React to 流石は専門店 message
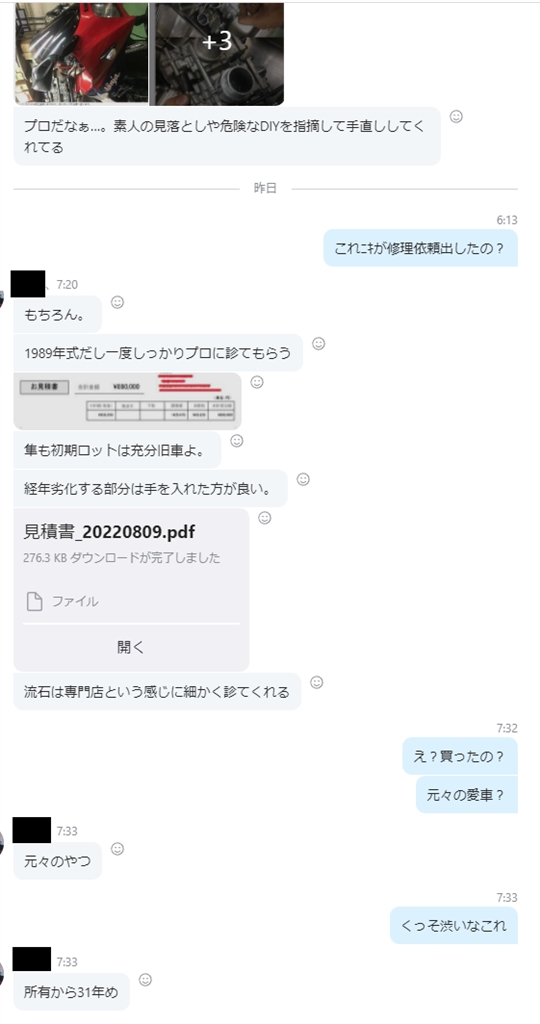The height and width of the screenshot is (1024, 540). (317, 682)
